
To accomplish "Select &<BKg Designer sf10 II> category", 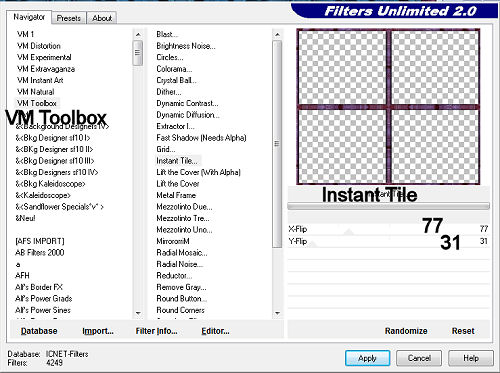I will 54,149.
